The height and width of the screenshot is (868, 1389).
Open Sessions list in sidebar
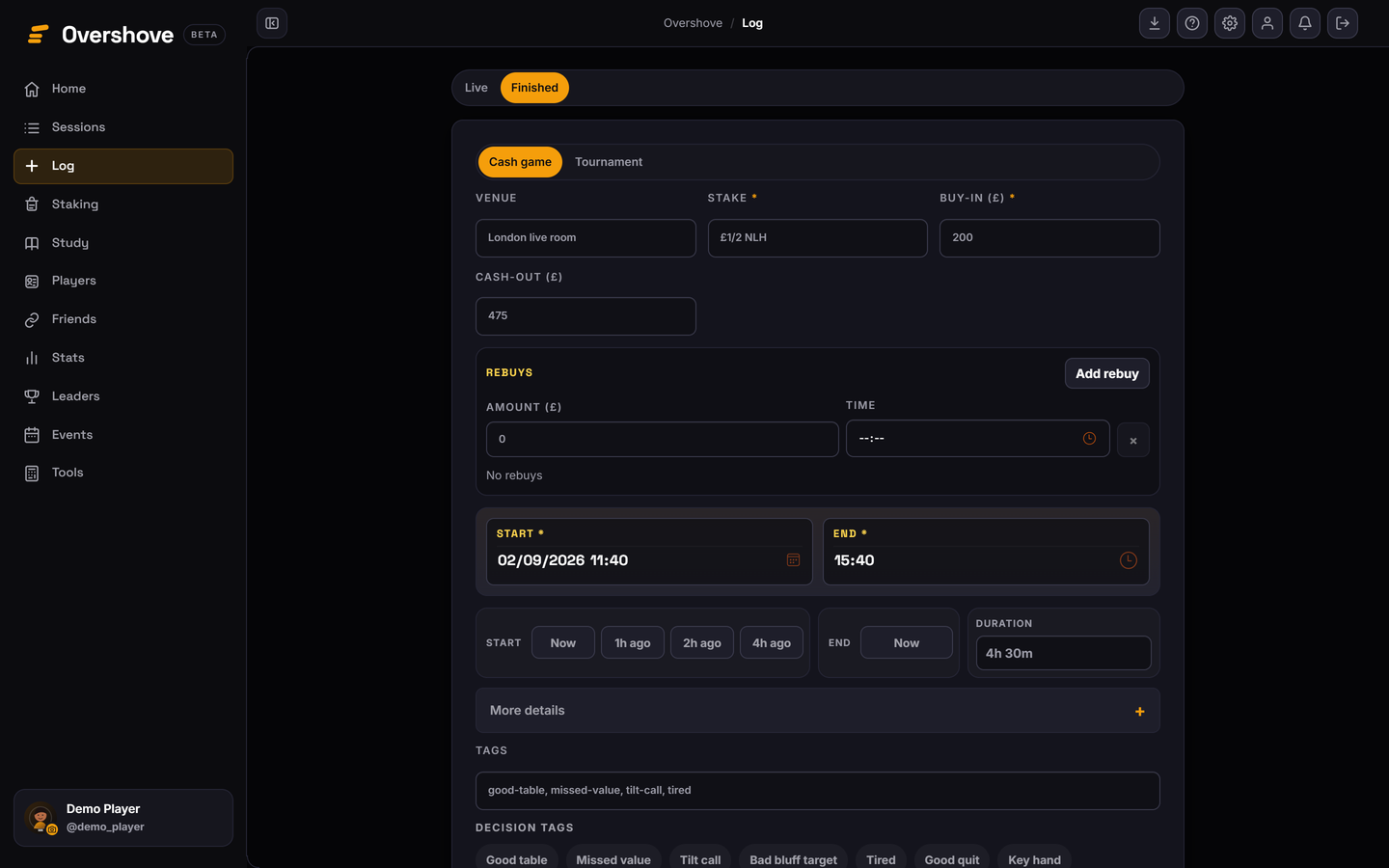point(123,127)
